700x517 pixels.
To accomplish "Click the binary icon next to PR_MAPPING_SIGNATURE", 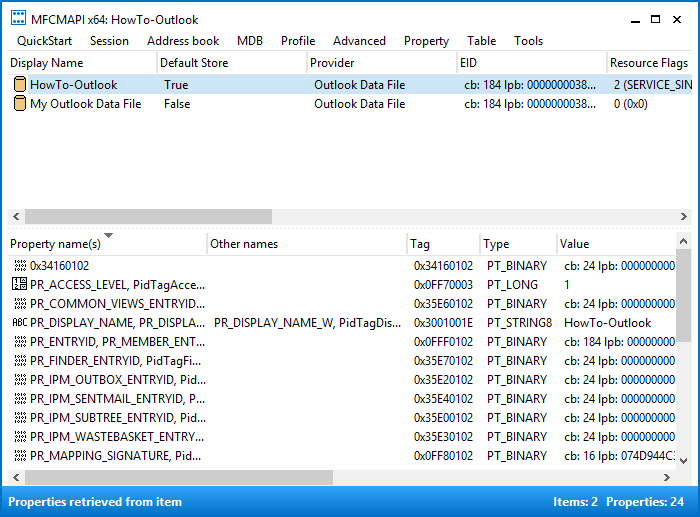I will 20,455.
